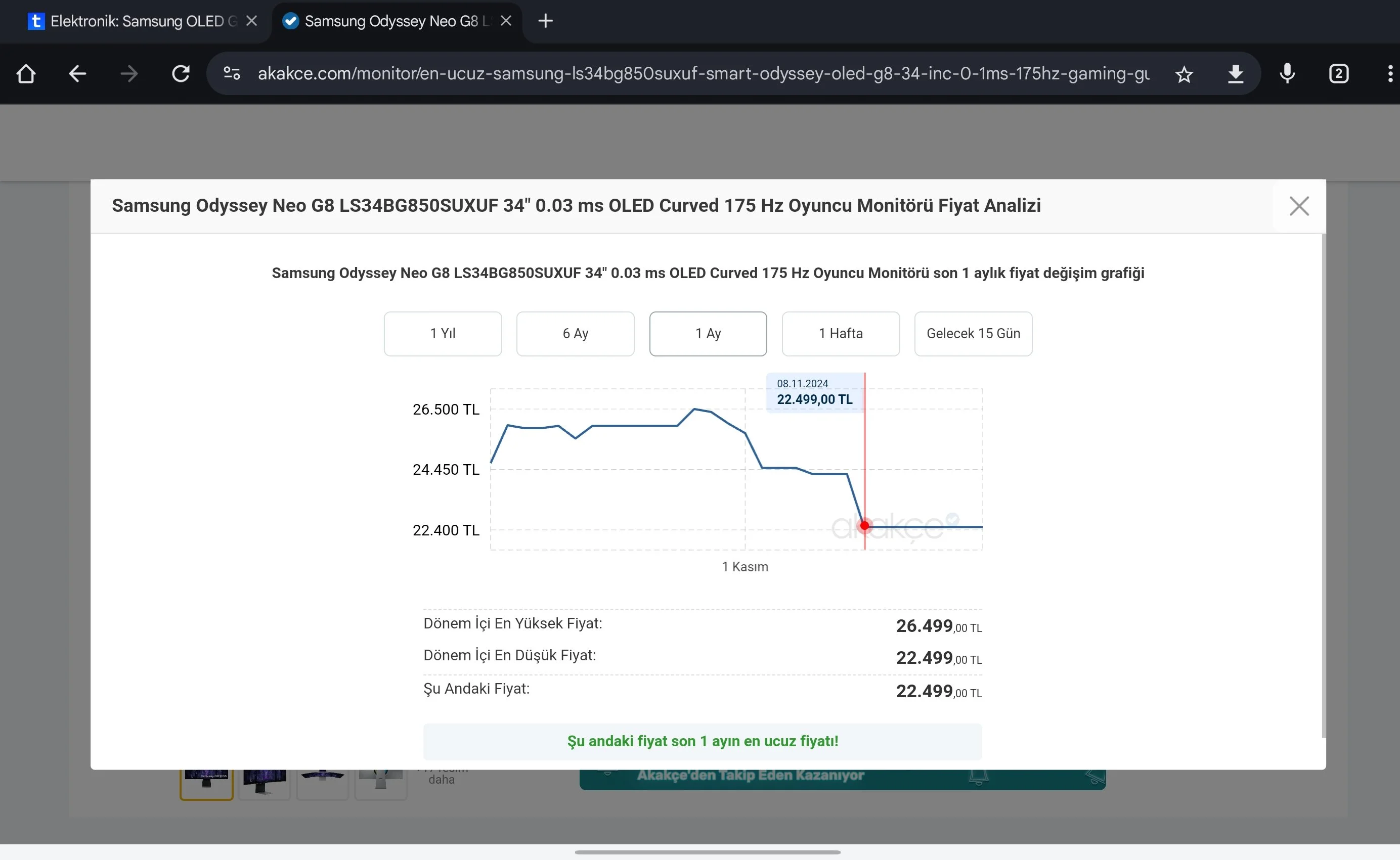This screenshot has width=1400, height=860.
Task: Click the akakce.com URL address field
Action: point(703,74)
